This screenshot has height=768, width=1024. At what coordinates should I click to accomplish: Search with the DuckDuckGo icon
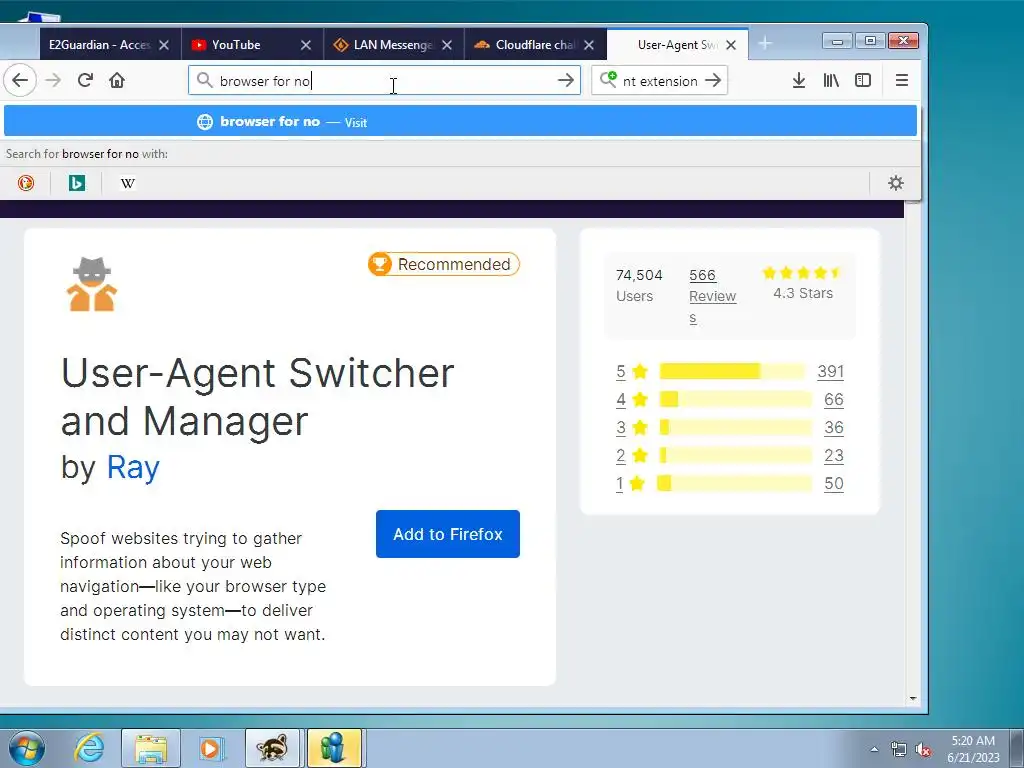(26, 183)
